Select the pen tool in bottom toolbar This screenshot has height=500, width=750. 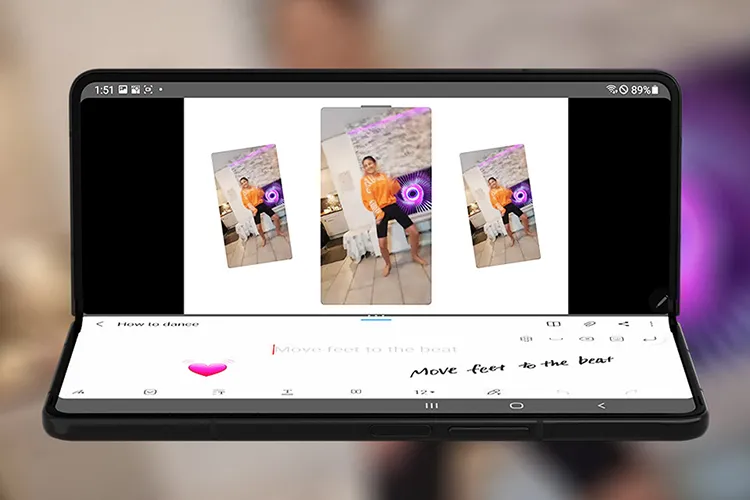[79, 392]
